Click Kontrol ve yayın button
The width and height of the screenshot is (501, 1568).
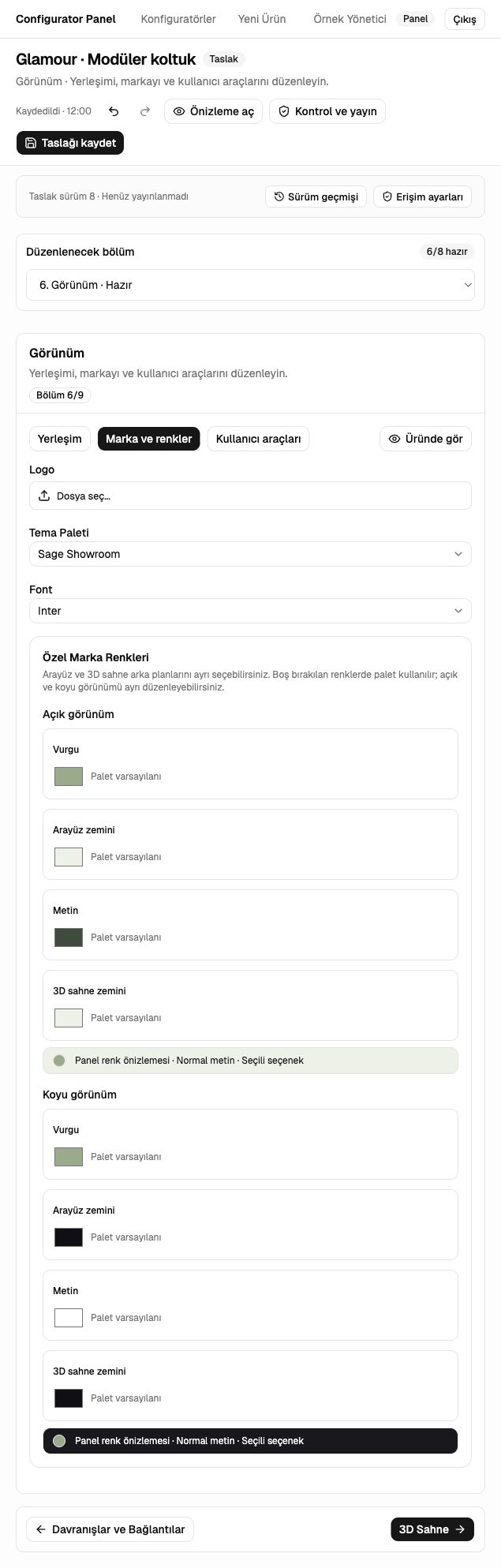coord(327,111)
